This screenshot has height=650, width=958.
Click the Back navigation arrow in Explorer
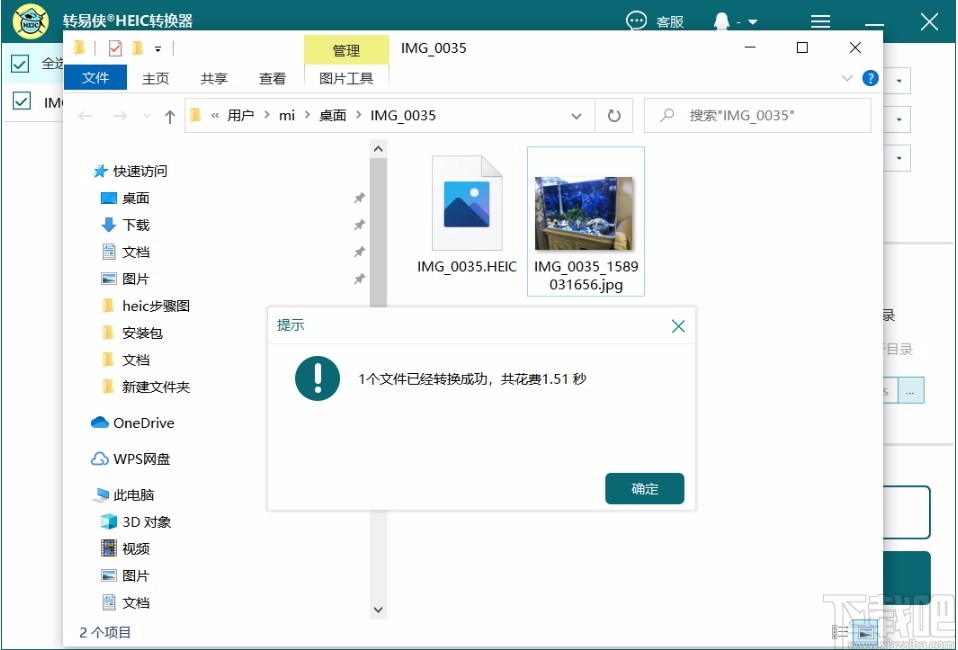coord(86,115)
